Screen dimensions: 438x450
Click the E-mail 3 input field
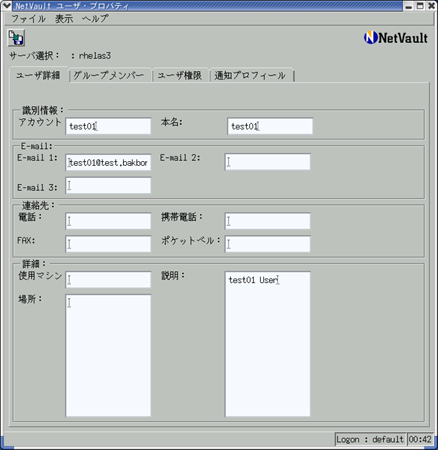point(108,185)
